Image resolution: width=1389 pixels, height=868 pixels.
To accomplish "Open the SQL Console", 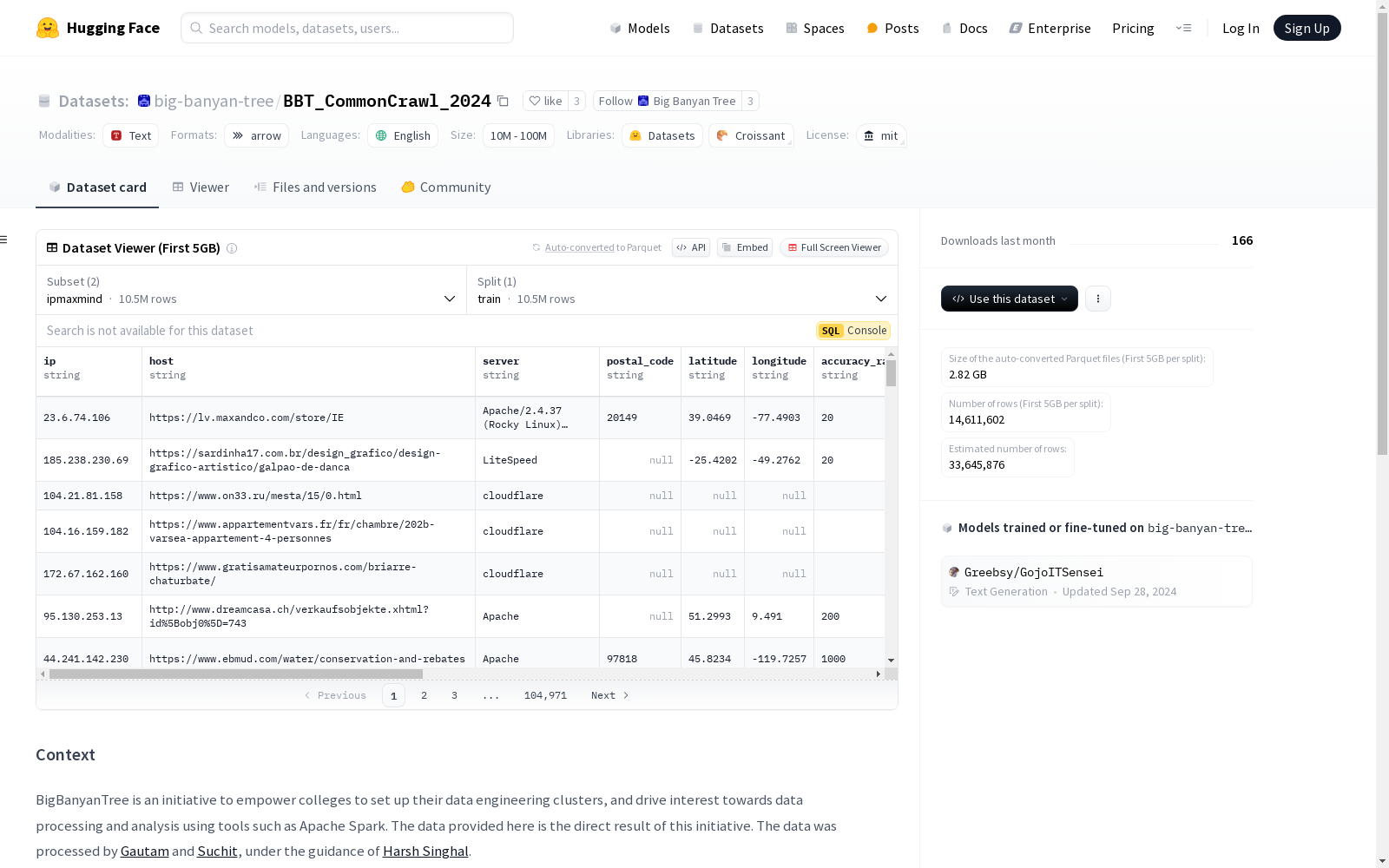I will coord(853,331).
